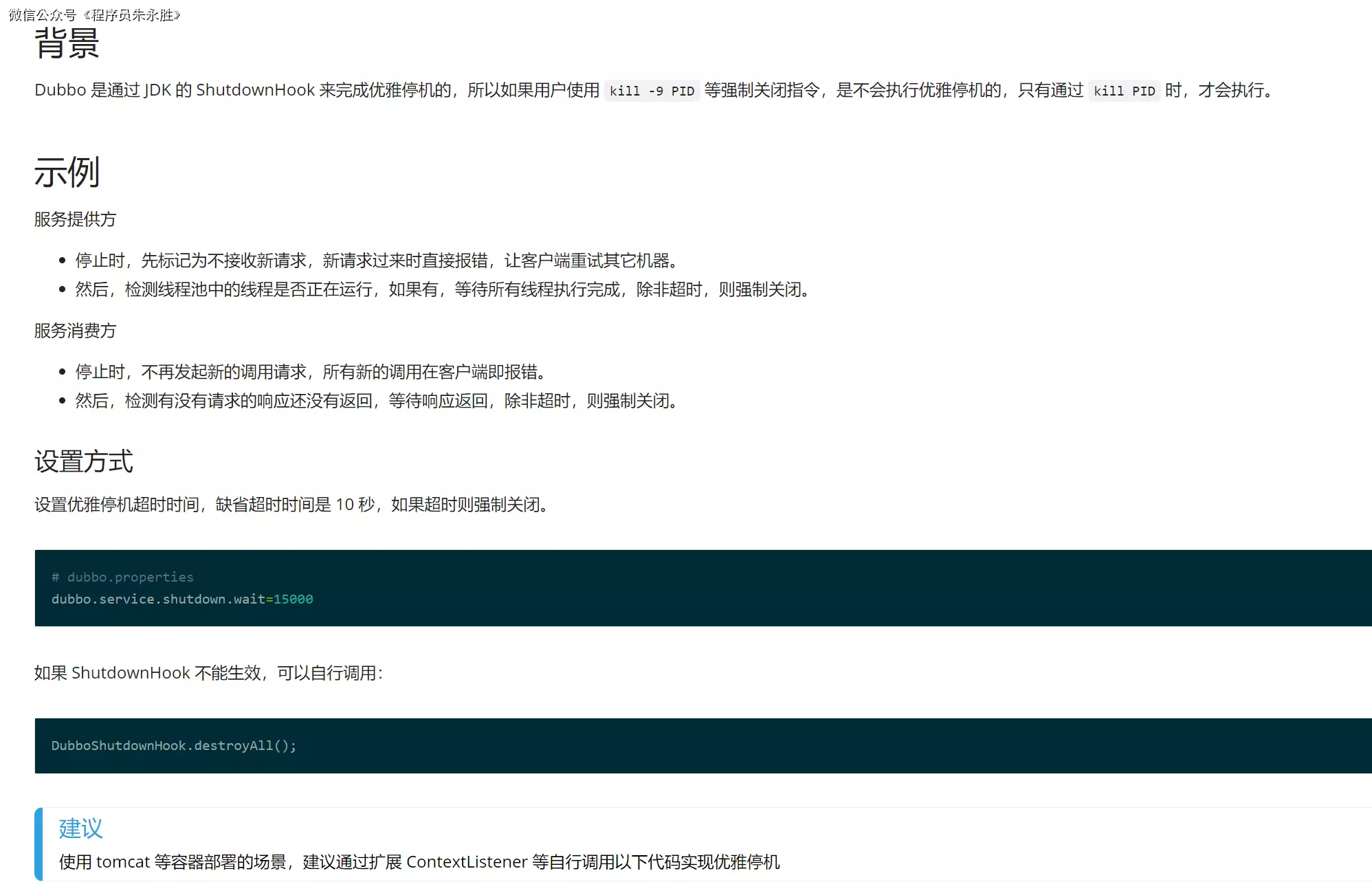Click the bullet starting 停止时，先标记为不接收新请求
The height and width of the screenshot is (893, 1372).
(x=378, y=261)
